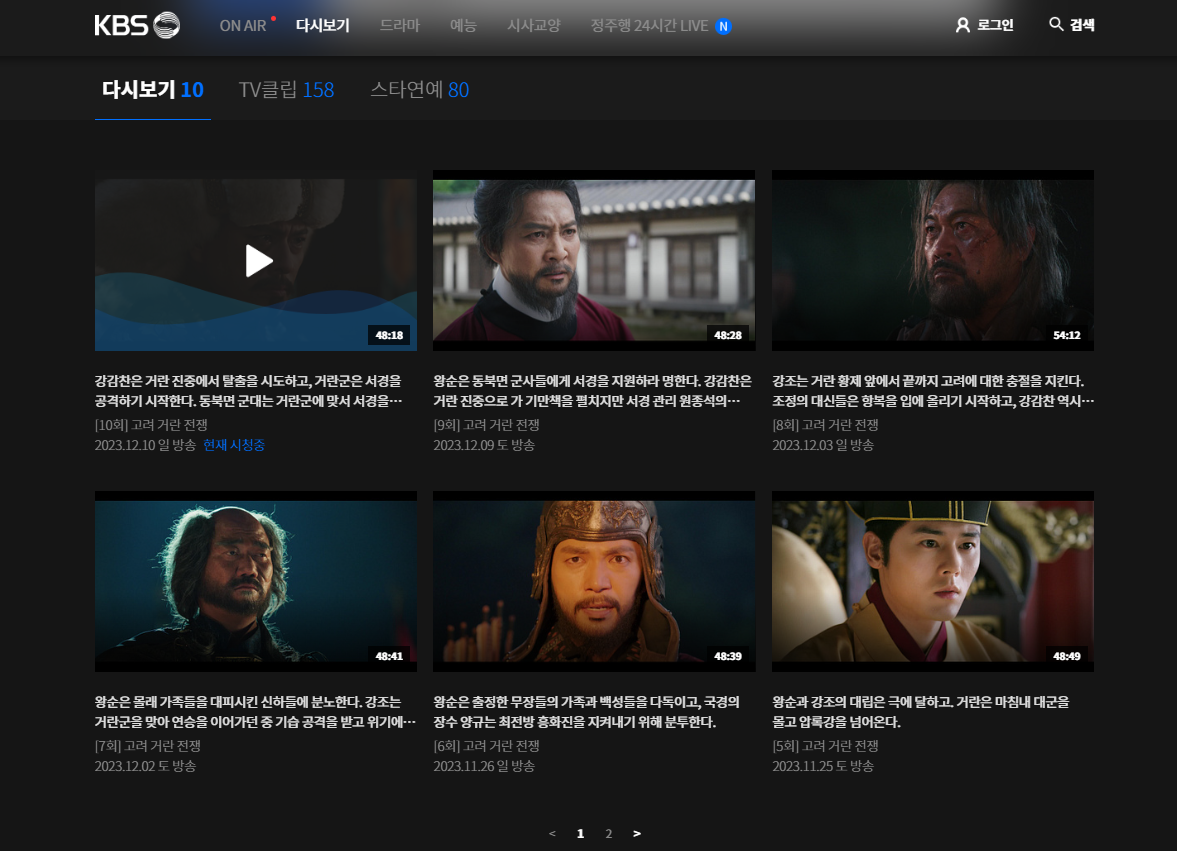The image size is (1177, 851).
Task: Click the 2023.11.25 토 방송 date
Action: (823, 766)
